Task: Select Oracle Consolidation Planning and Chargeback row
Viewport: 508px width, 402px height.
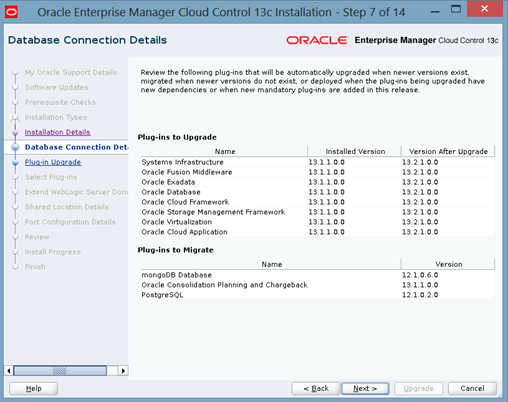Action: (x=318, y=285)
